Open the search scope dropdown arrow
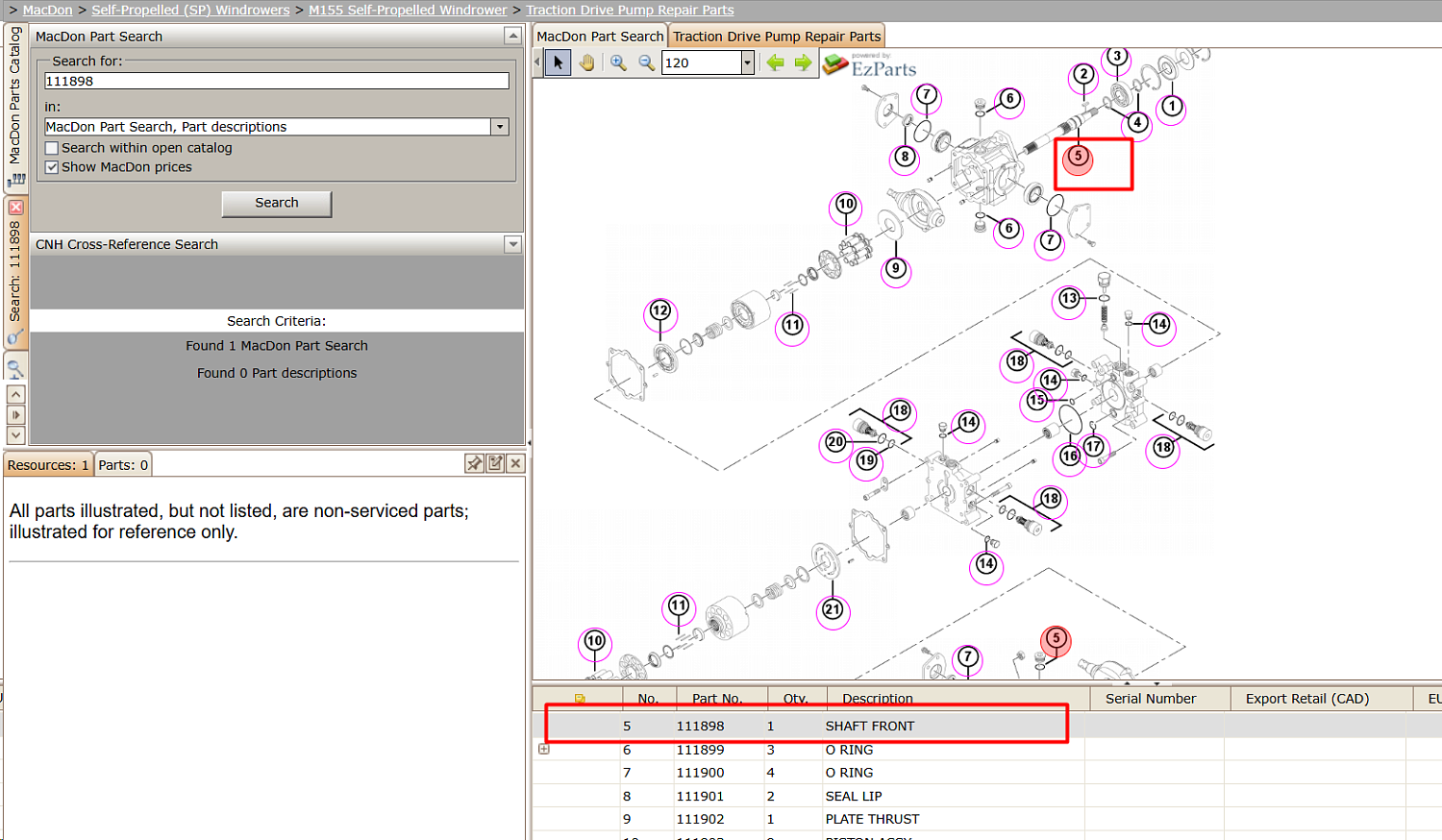The height and width of the screenshot is (840, 1442). tap(499, 127)
